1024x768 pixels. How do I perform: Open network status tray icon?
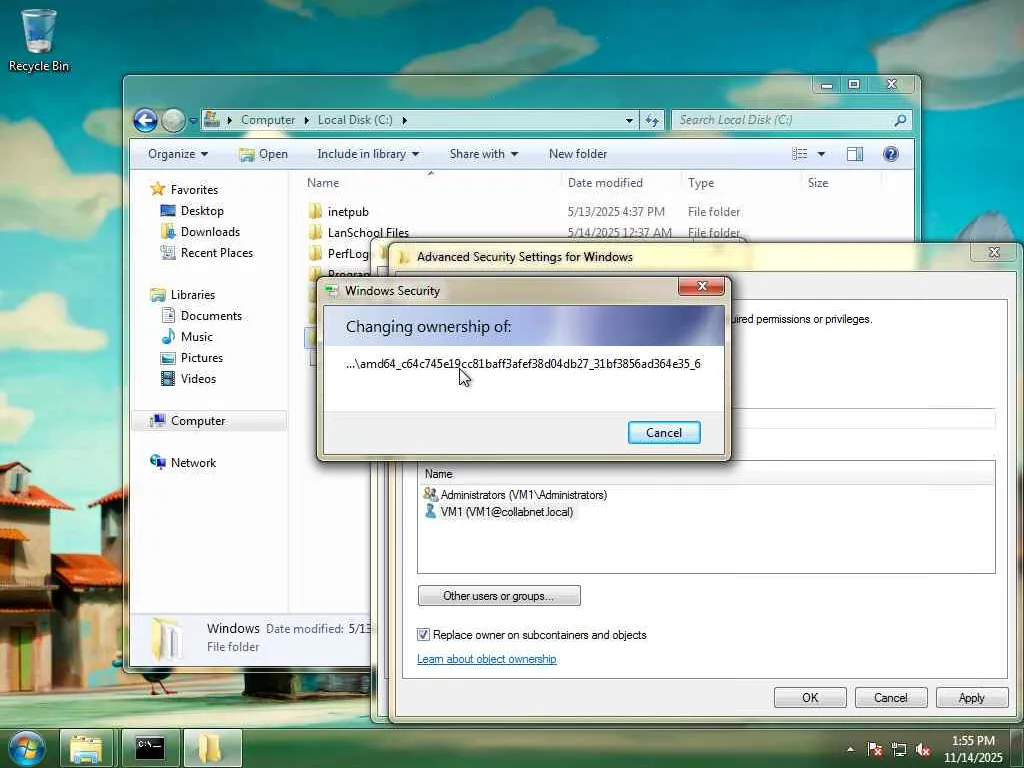[x=899, y=749]
